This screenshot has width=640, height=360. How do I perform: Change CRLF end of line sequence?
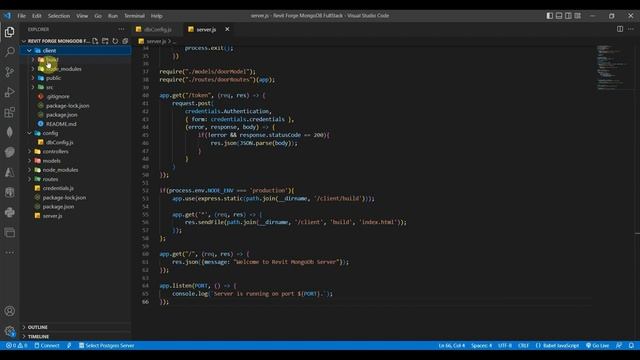[x=523, y=345]
